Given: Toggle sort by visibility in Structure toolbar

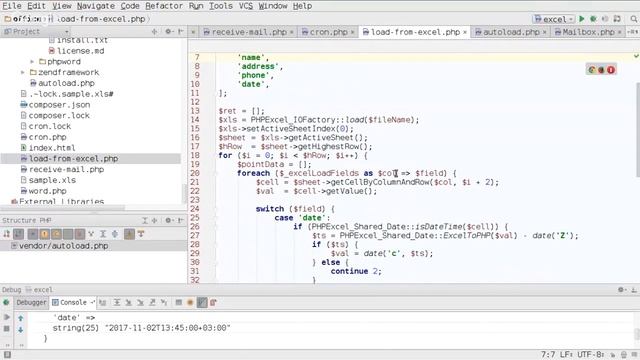Looking at the screenshot, I should (7, 234).
